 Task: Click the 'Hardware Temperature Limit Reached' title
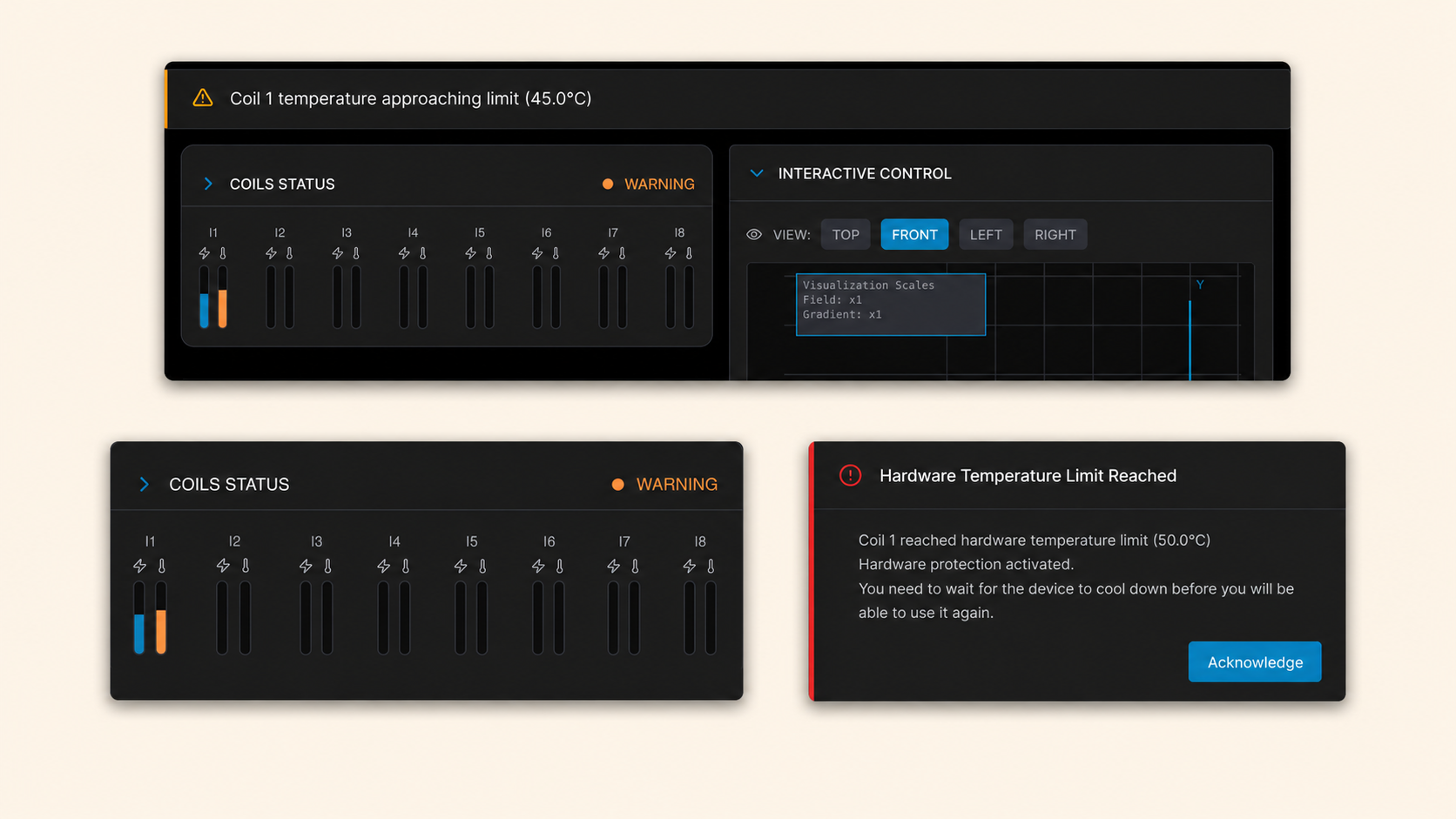pyautogui.click(x=1028, y=475)
